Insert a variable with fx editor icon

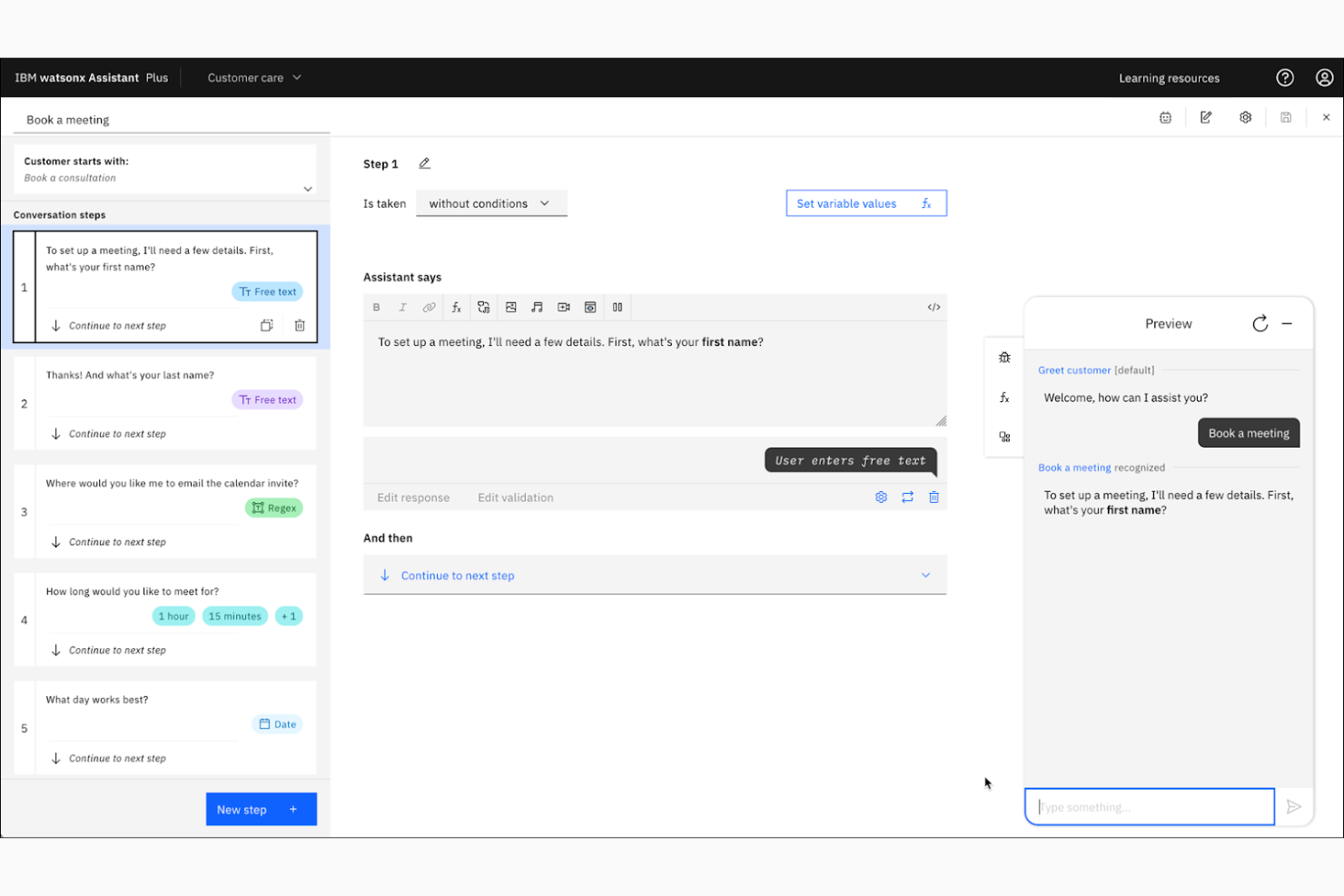(x=456, y=308)
